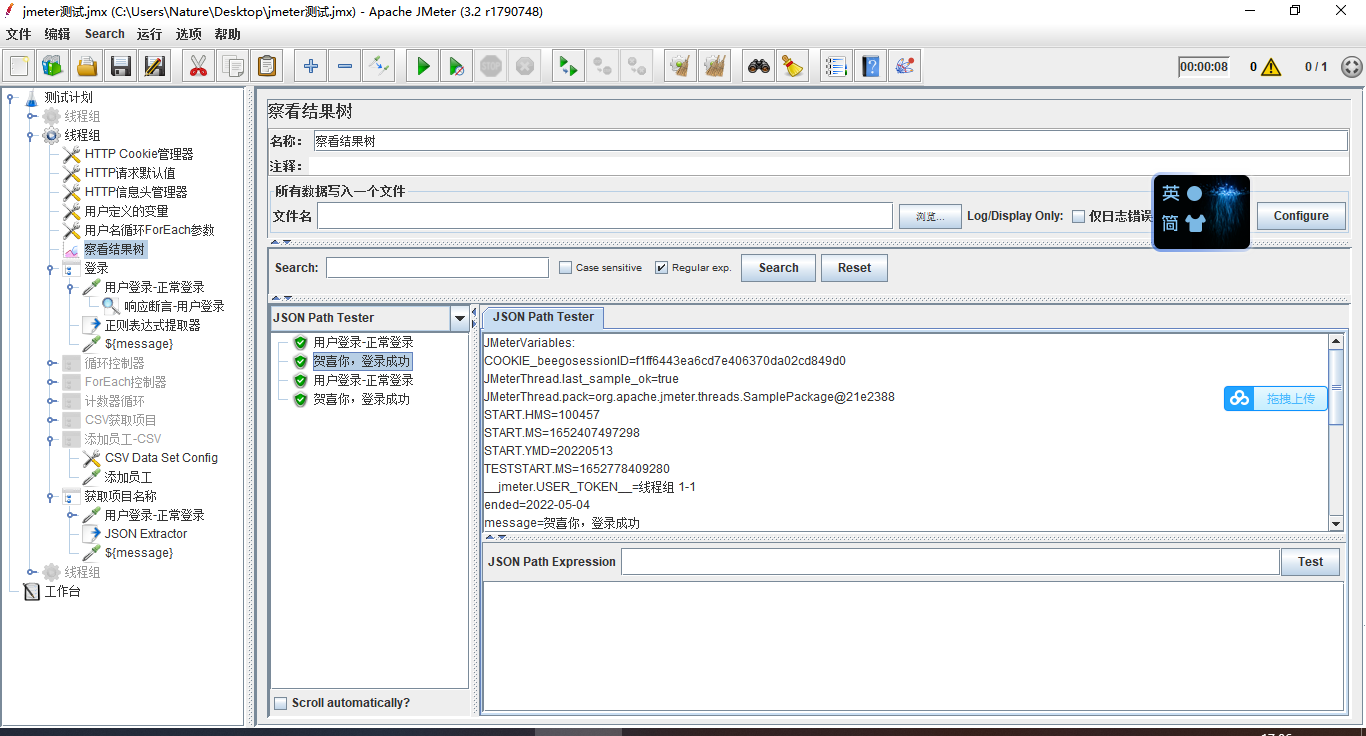Select HTTP信息头管理器 in the tree

coord(136,192)
